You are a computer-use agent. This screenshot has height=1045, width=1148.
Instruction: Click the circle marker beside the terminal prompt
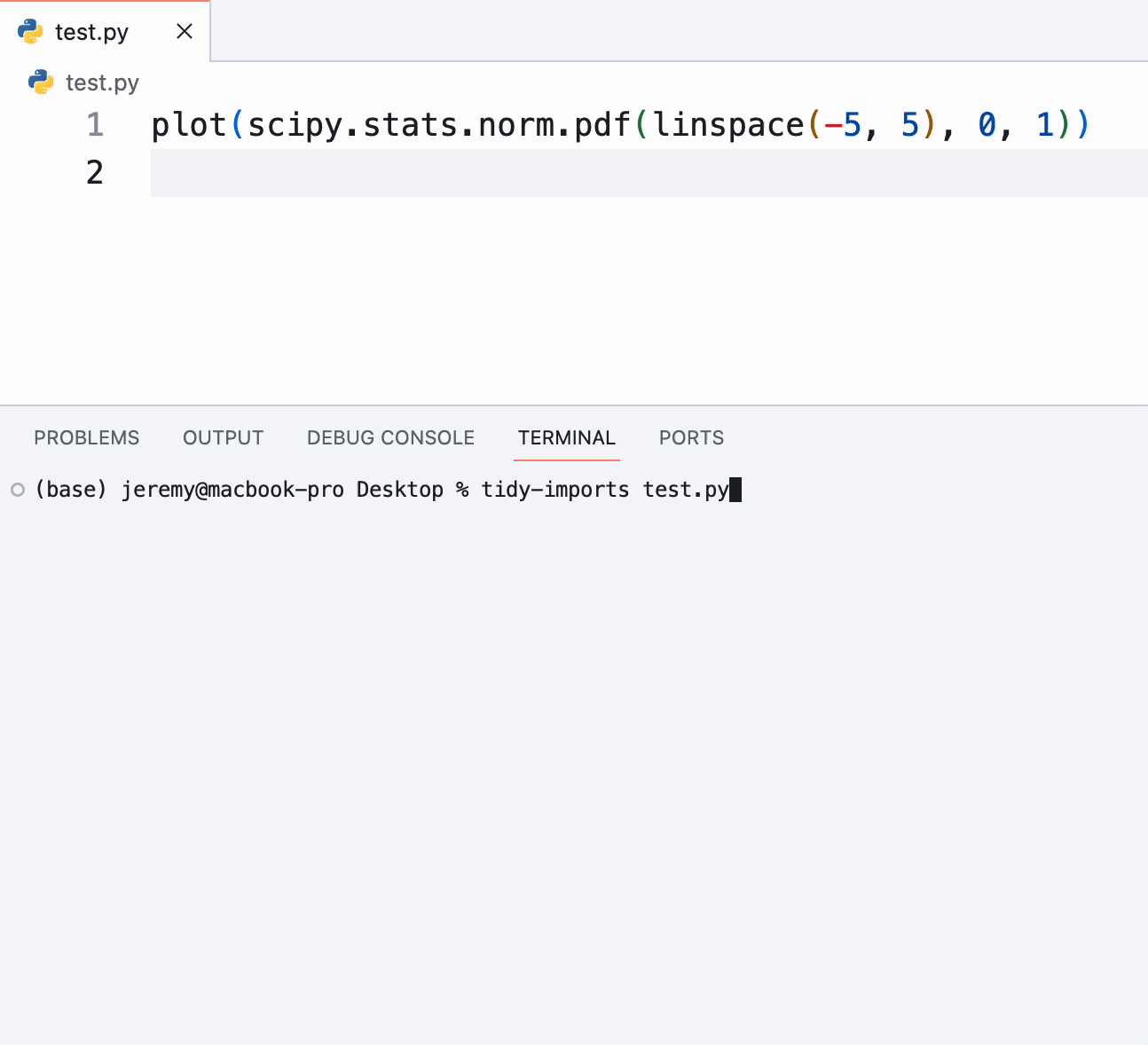(18, 490)
